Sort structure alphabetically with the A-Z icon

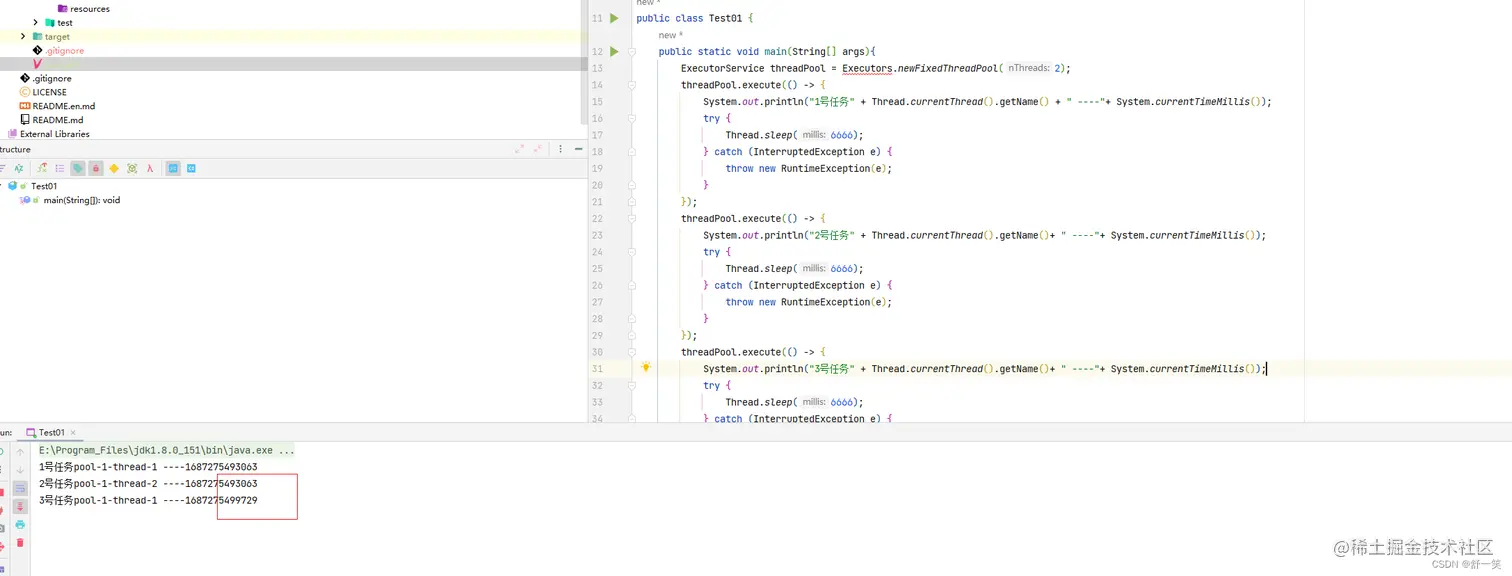(x=19, y=169)
